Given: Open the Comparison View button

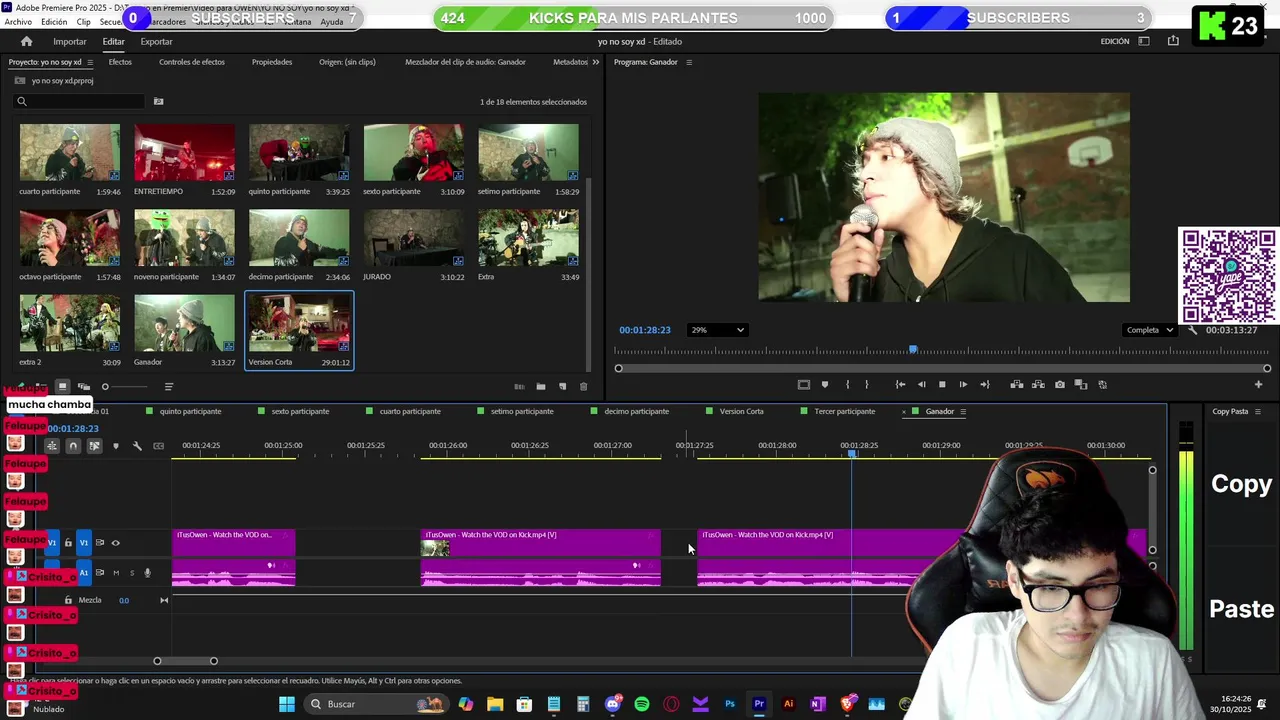Looking at the screenshot, I should click(x=1081, y=384).
